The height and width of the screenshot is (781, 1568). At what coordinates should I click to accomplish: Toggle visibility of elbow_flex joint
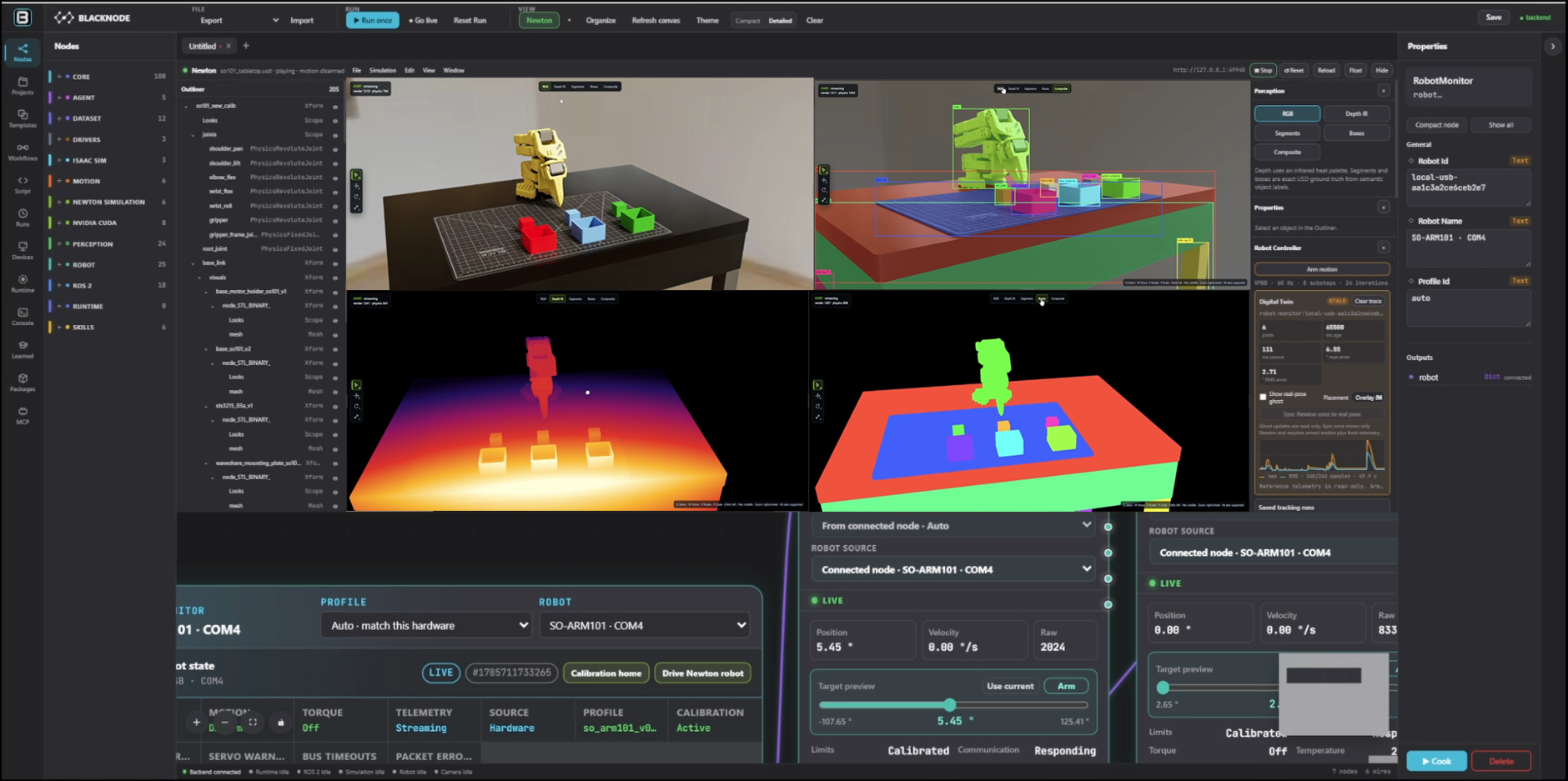335,178
